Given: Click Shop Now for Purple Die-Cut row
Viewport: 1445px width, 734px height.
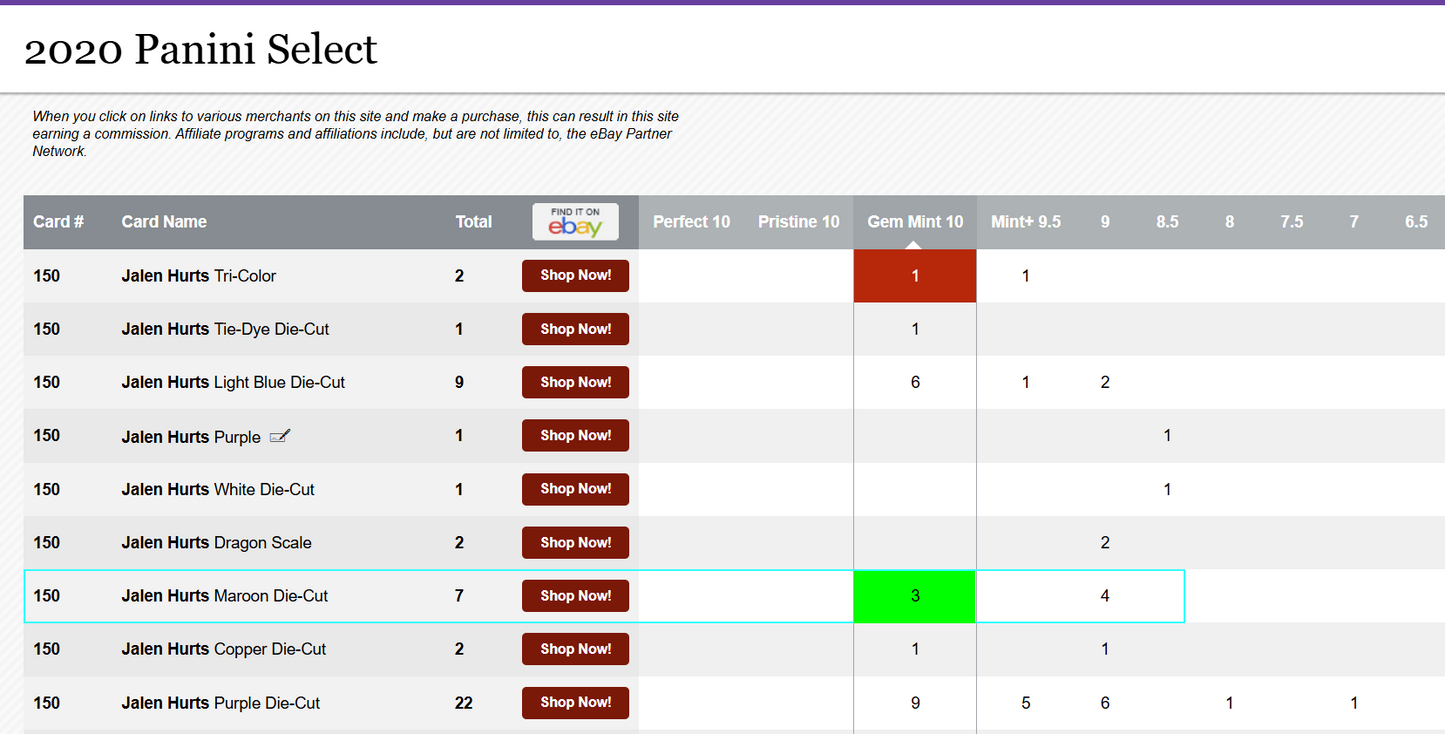Looking at the screenshot, I should point(575,702).
